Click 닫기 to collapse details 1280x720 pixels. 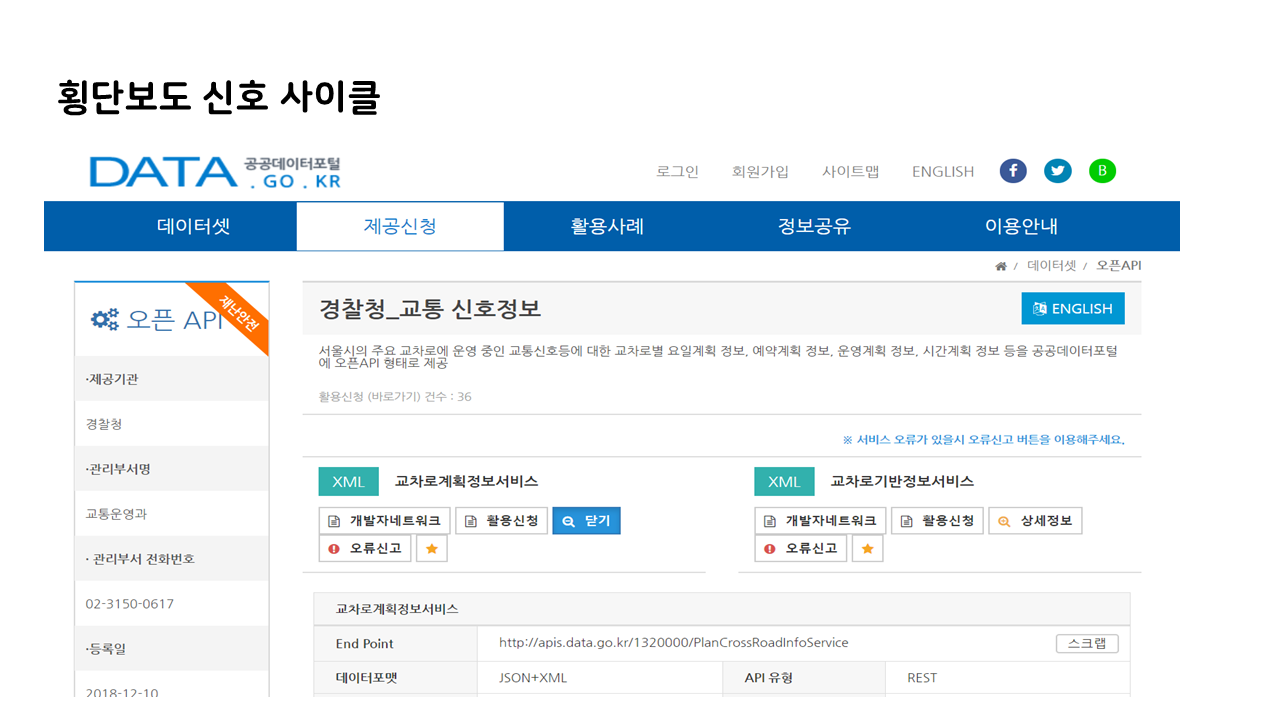(586, 521)
